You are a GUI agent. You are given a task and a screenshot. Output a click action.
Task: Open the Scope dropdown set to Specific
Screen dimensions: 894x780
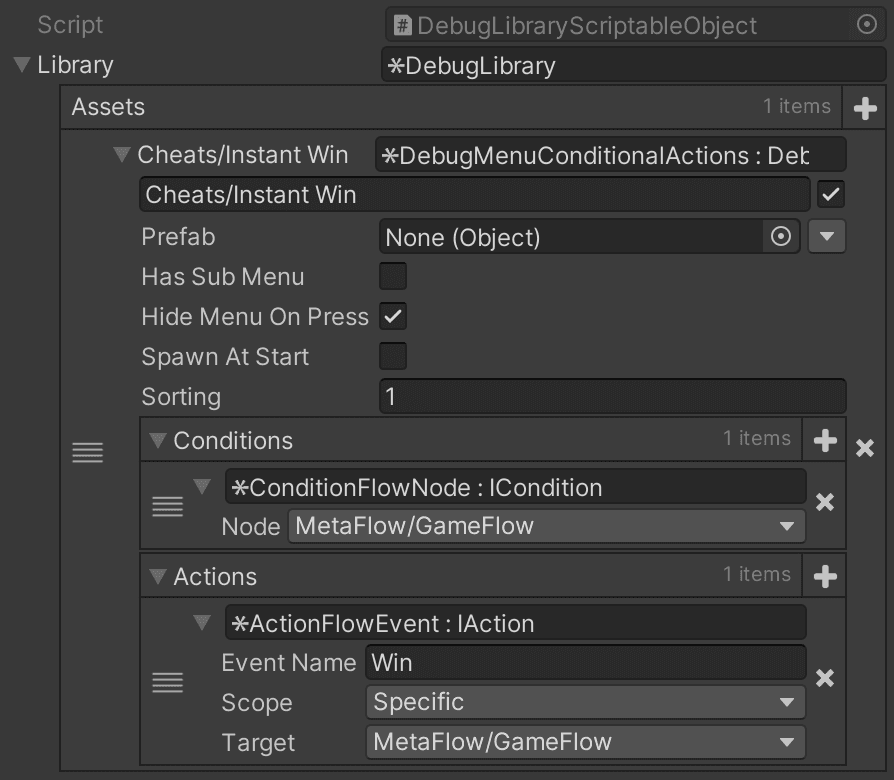click(x=586, y=702)
